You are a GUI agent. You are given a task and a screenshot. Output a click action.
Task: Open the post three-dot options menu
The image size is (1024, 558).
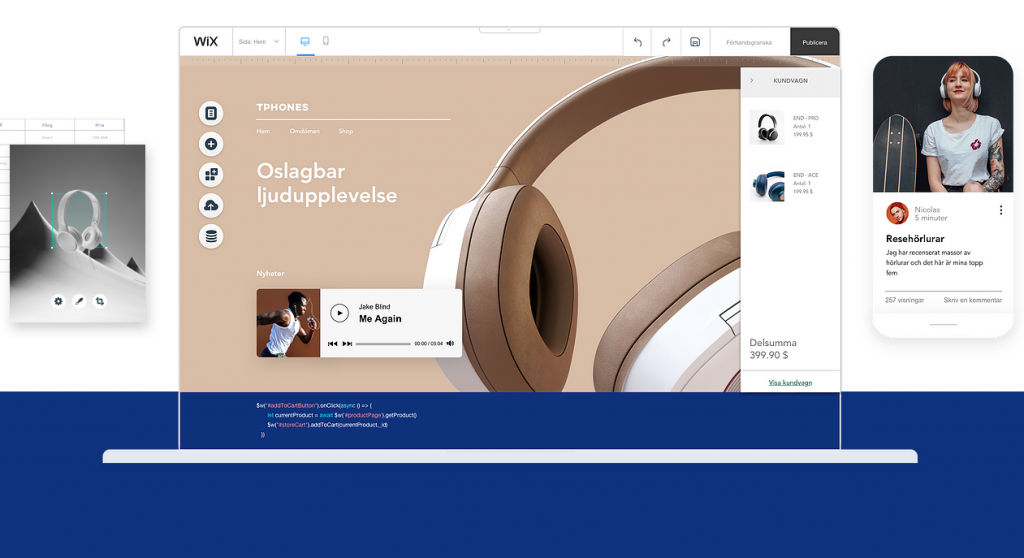(x=1000, y=210)
